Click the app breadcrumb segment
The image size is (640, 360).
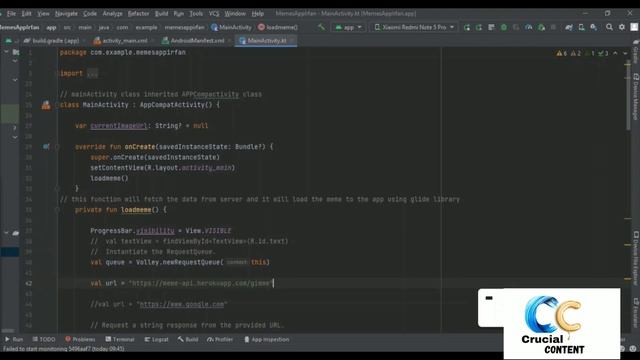(x=51, y=27)
